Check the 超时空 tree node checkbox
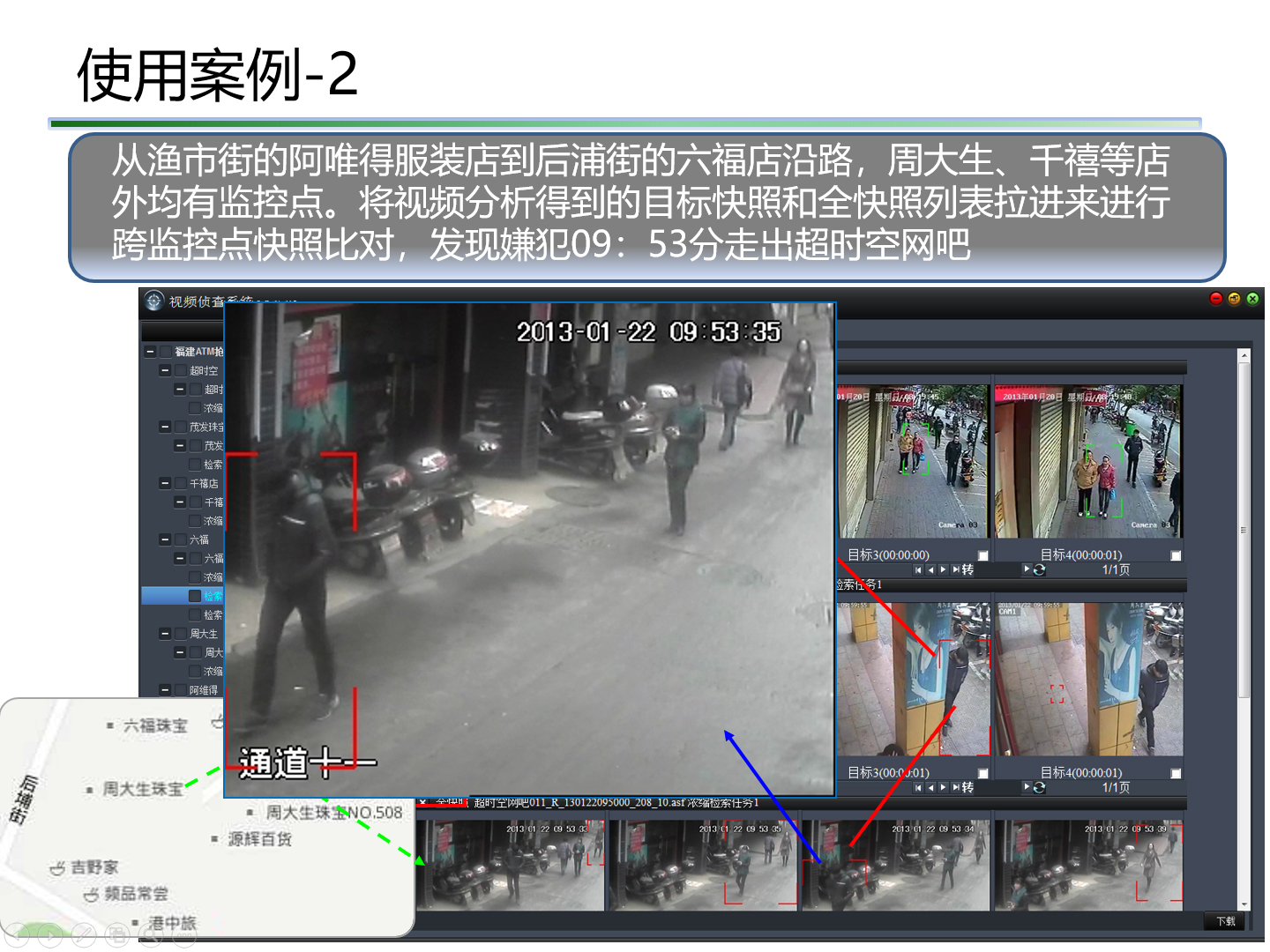Viewport: 1270px width, 952px height. pyautogui.click(x=180, y=371)
